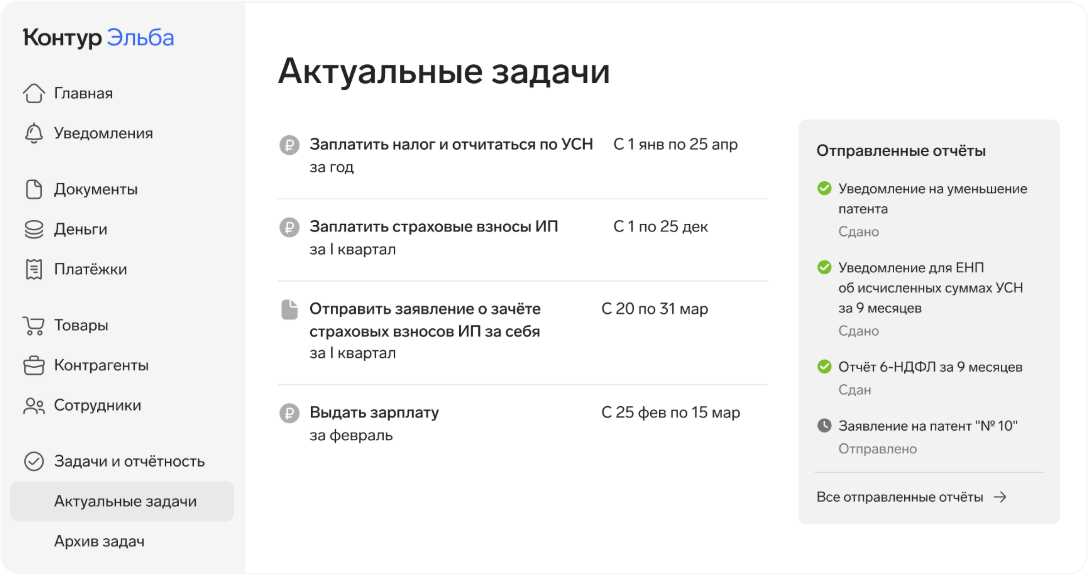Screen dimensions: 1091x580
Task: Click the green checkmark for Отчёт 6-НДФЛ
Action: coord(824,367)
